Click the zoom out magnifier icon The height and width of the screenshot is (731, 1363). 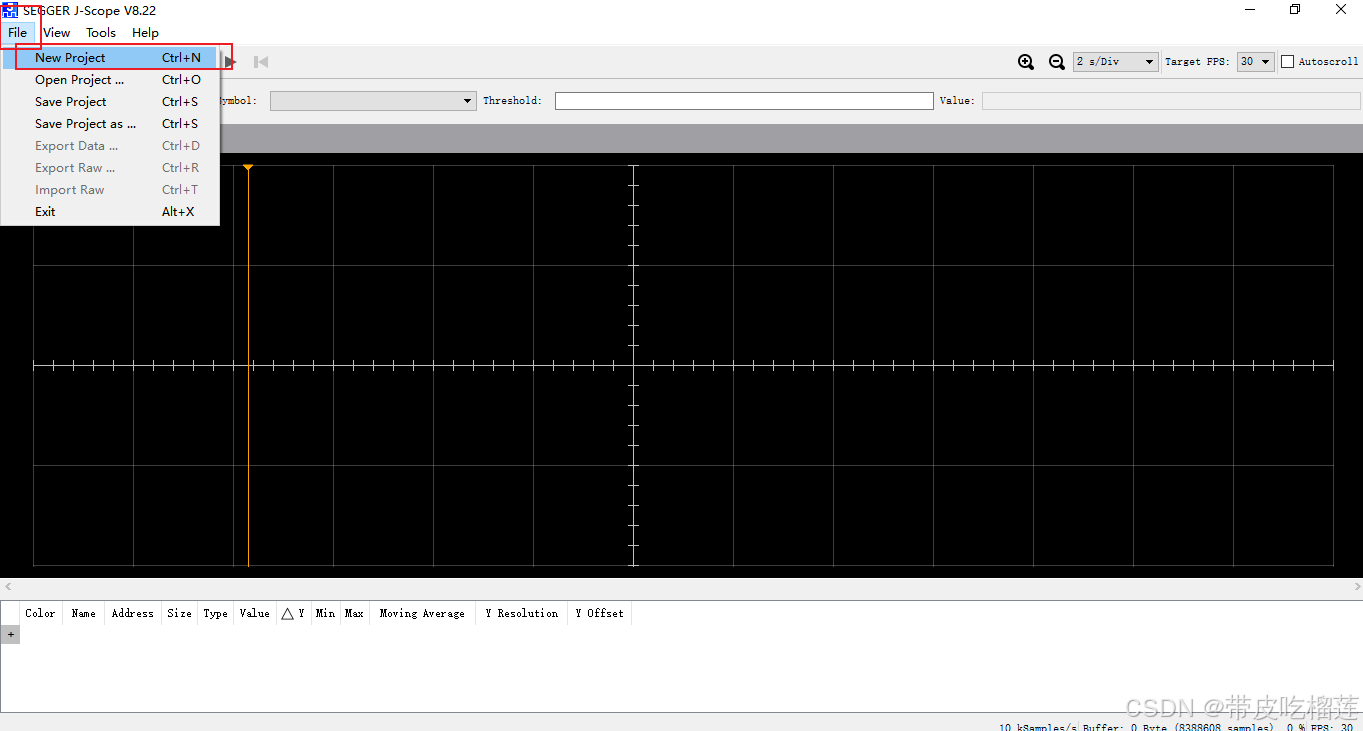click(1056, 62)
